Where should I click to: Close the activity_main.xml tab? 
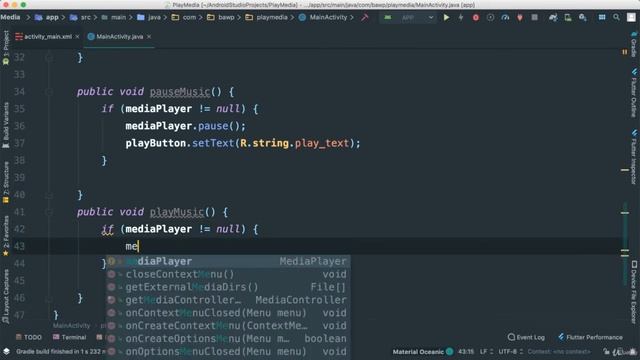77,37
